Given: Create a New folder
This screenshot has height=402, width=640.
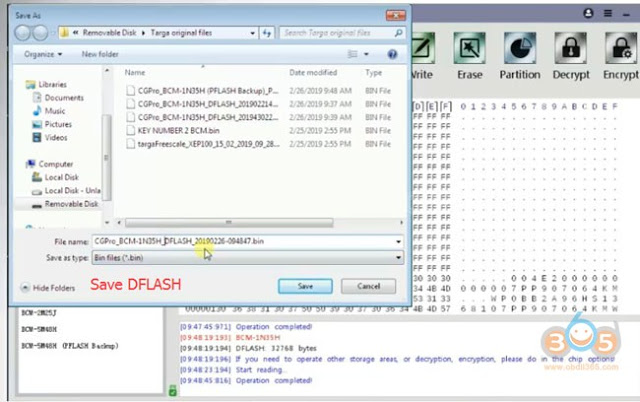Looking at the screenshot, I should click(100, 54).
